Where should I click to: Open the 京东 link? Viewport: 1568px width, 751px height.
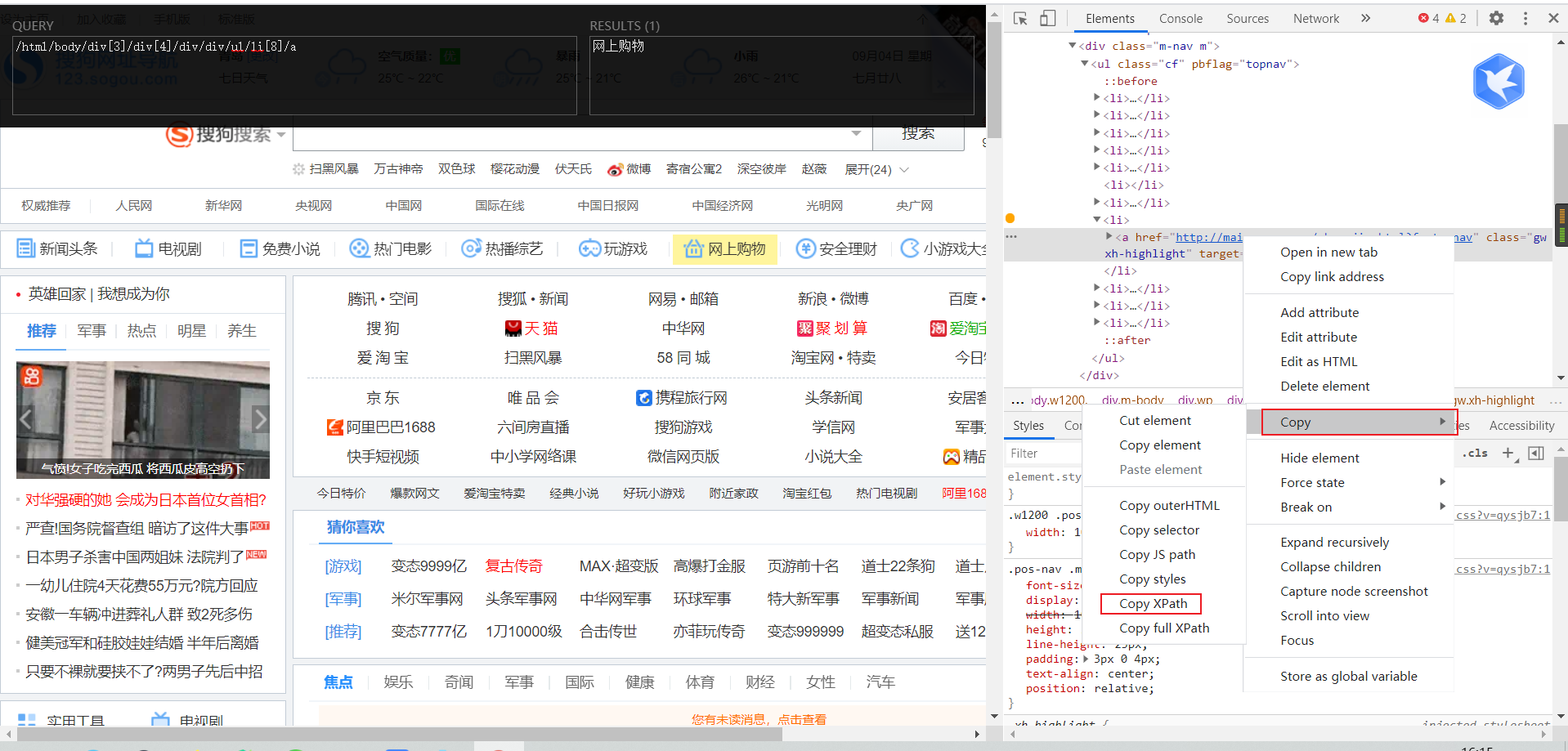pyautogui.click(x=383, y=398)
